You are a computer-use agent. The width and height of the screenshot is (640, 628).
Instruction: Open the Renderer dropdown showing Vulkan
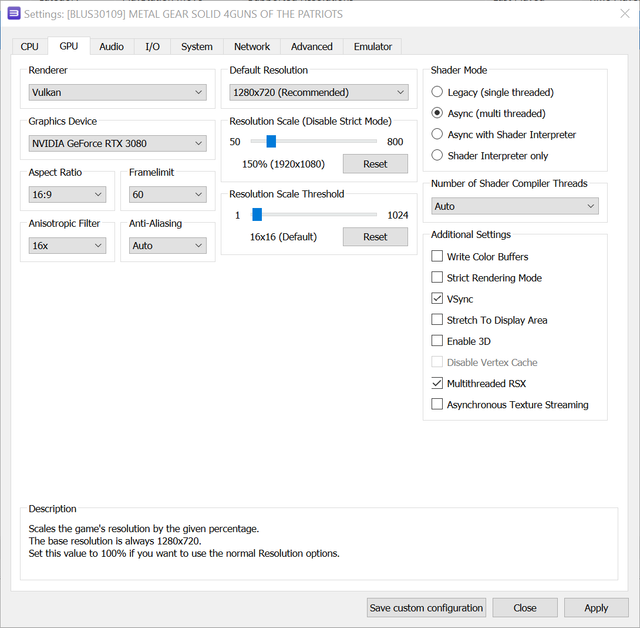[118, 92]
